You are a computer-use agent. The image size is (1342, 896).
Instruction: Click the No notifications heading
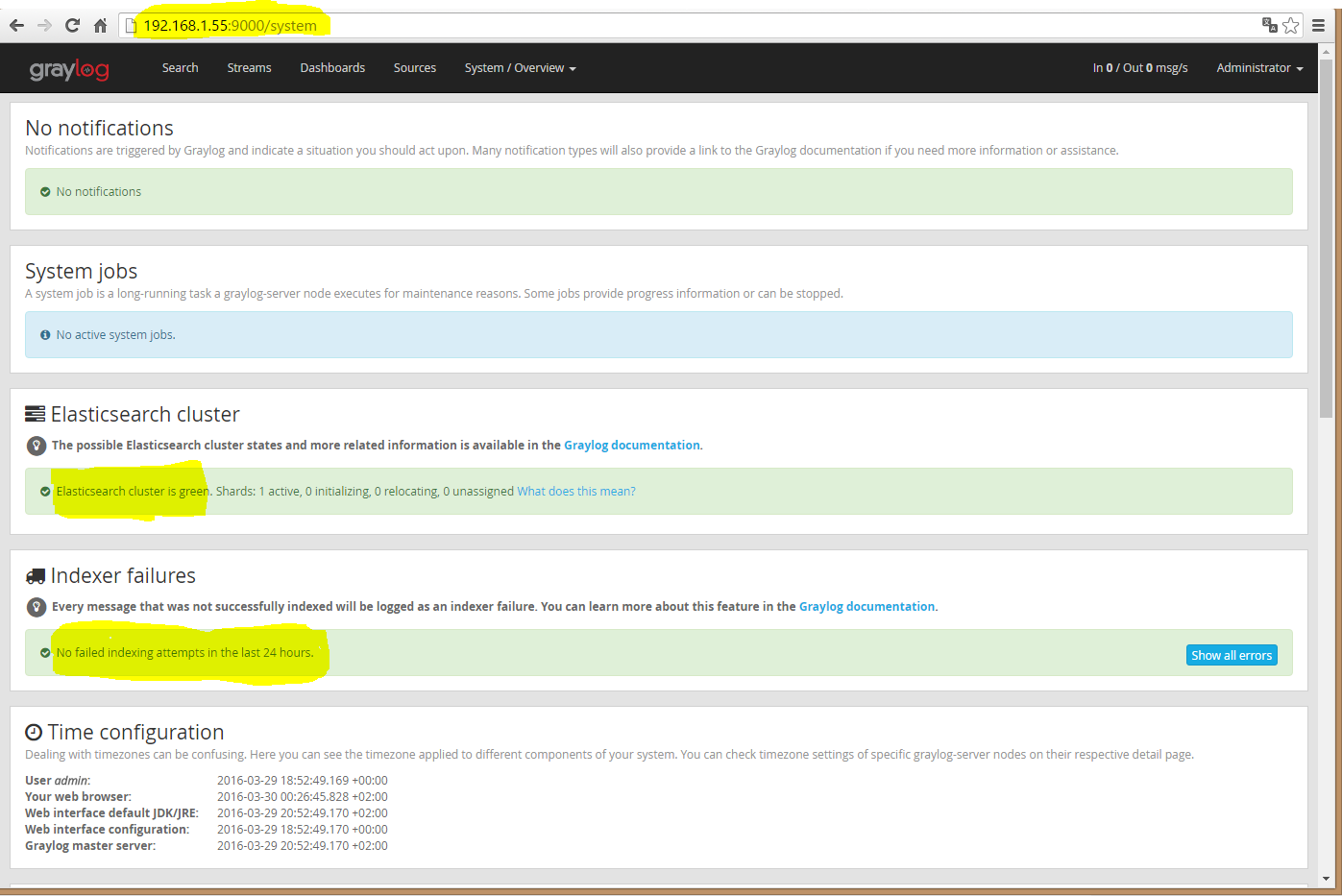(x=100, y=129)
